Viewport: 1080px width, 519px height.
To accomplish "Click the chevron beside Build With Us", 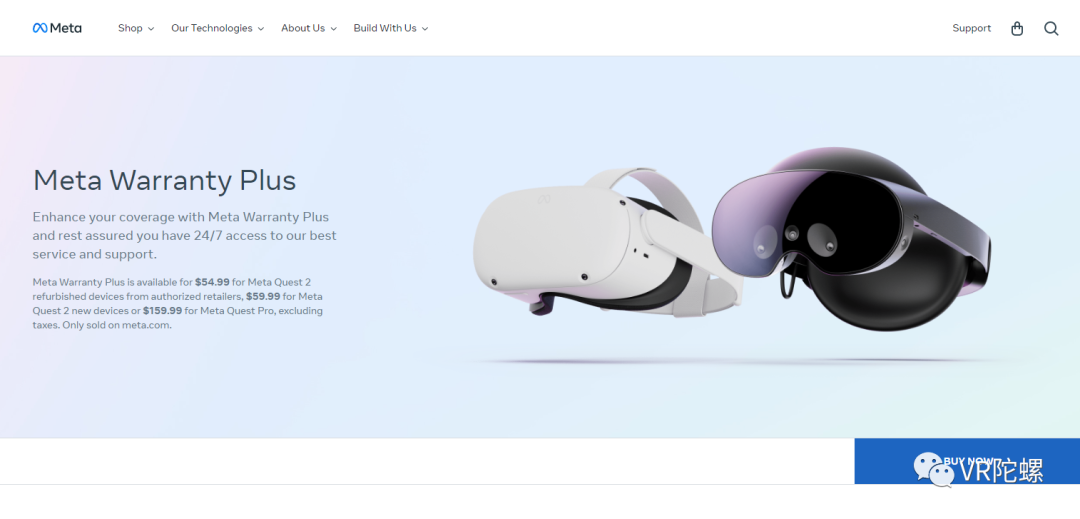I will 425,29.
